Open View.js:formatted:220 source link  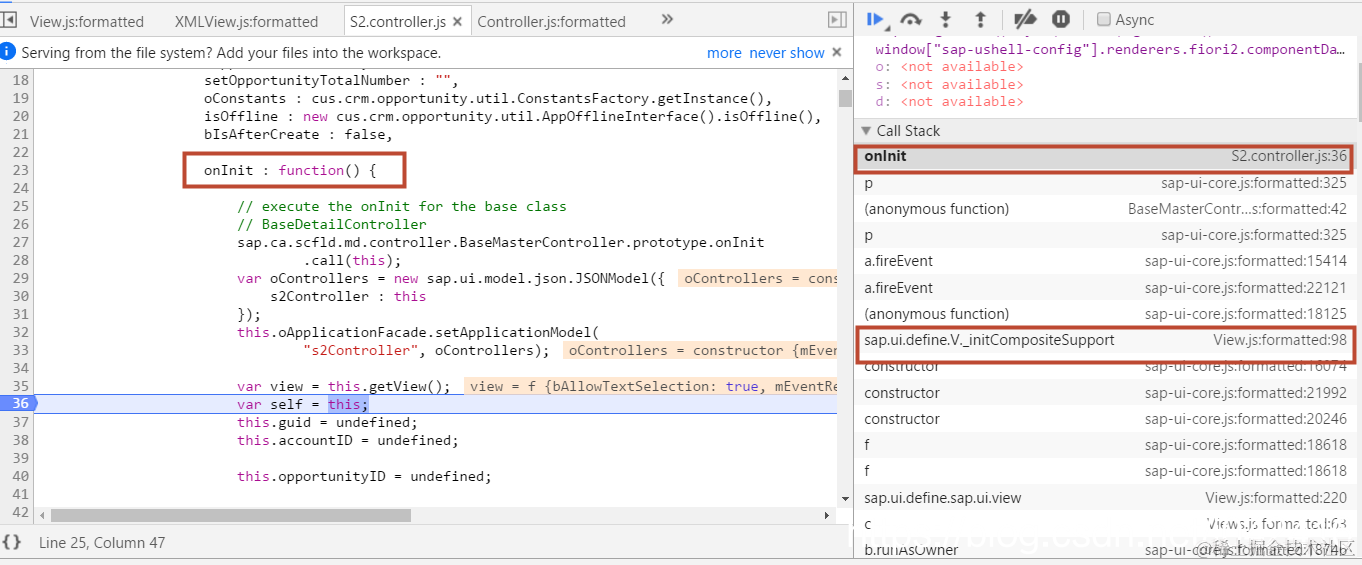1276,498
